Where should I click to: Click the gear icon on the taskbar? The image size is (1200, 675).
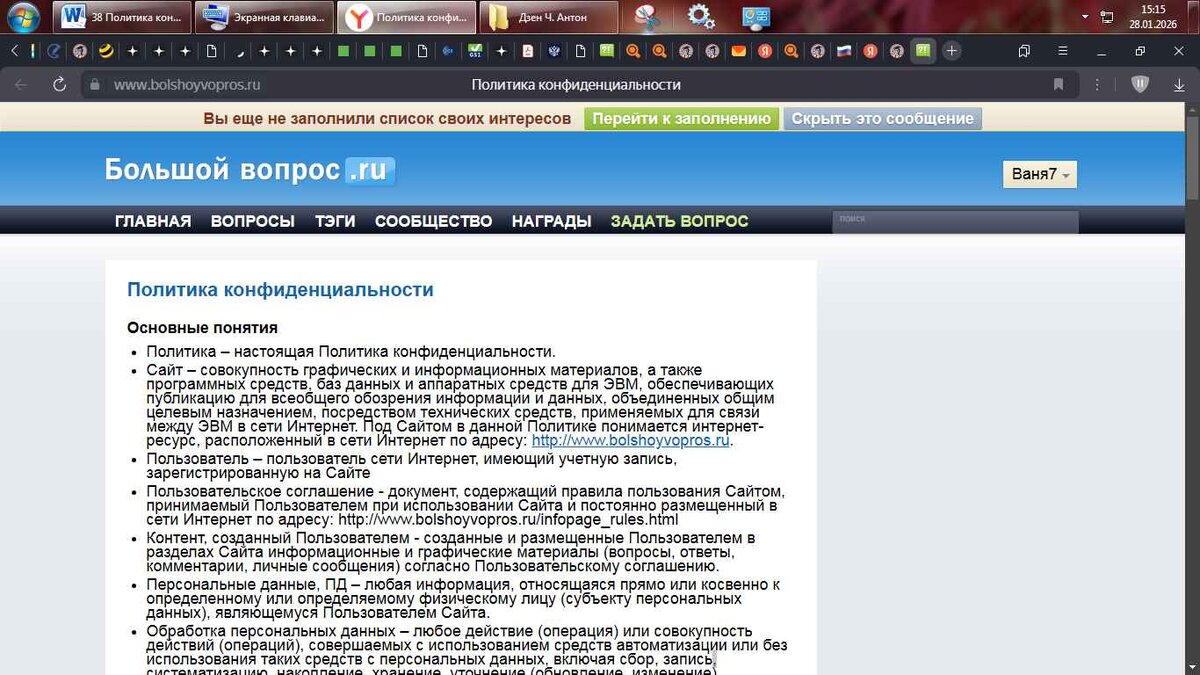[701, 17]
